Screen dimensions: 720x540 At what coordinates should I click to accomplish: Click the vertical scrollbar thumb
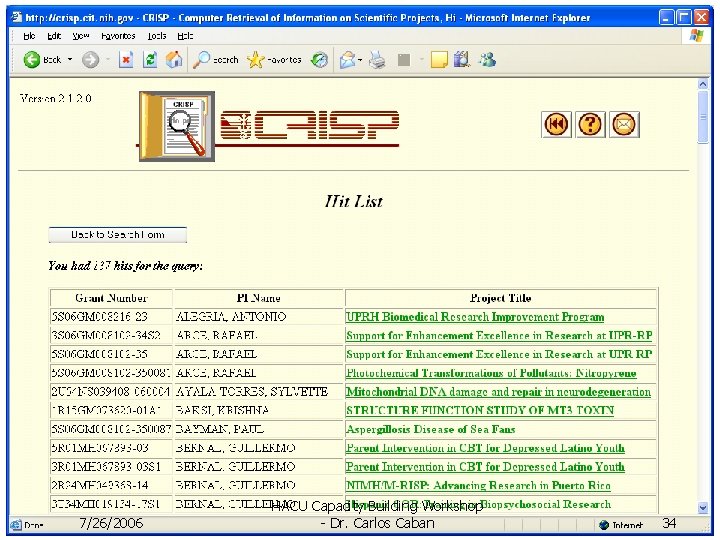pyautogui.click(x=703, y=117)
